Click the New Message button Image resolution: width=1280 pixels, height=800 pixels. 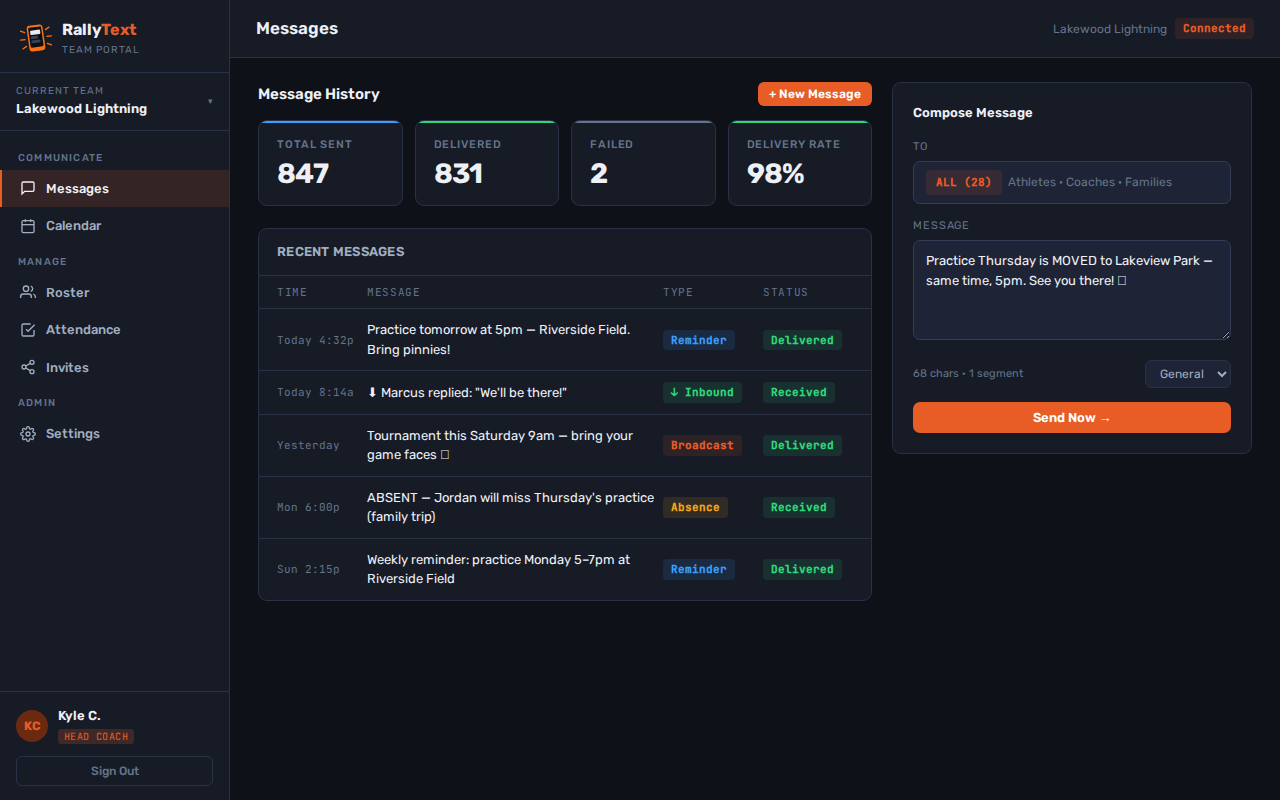point(815,94)
